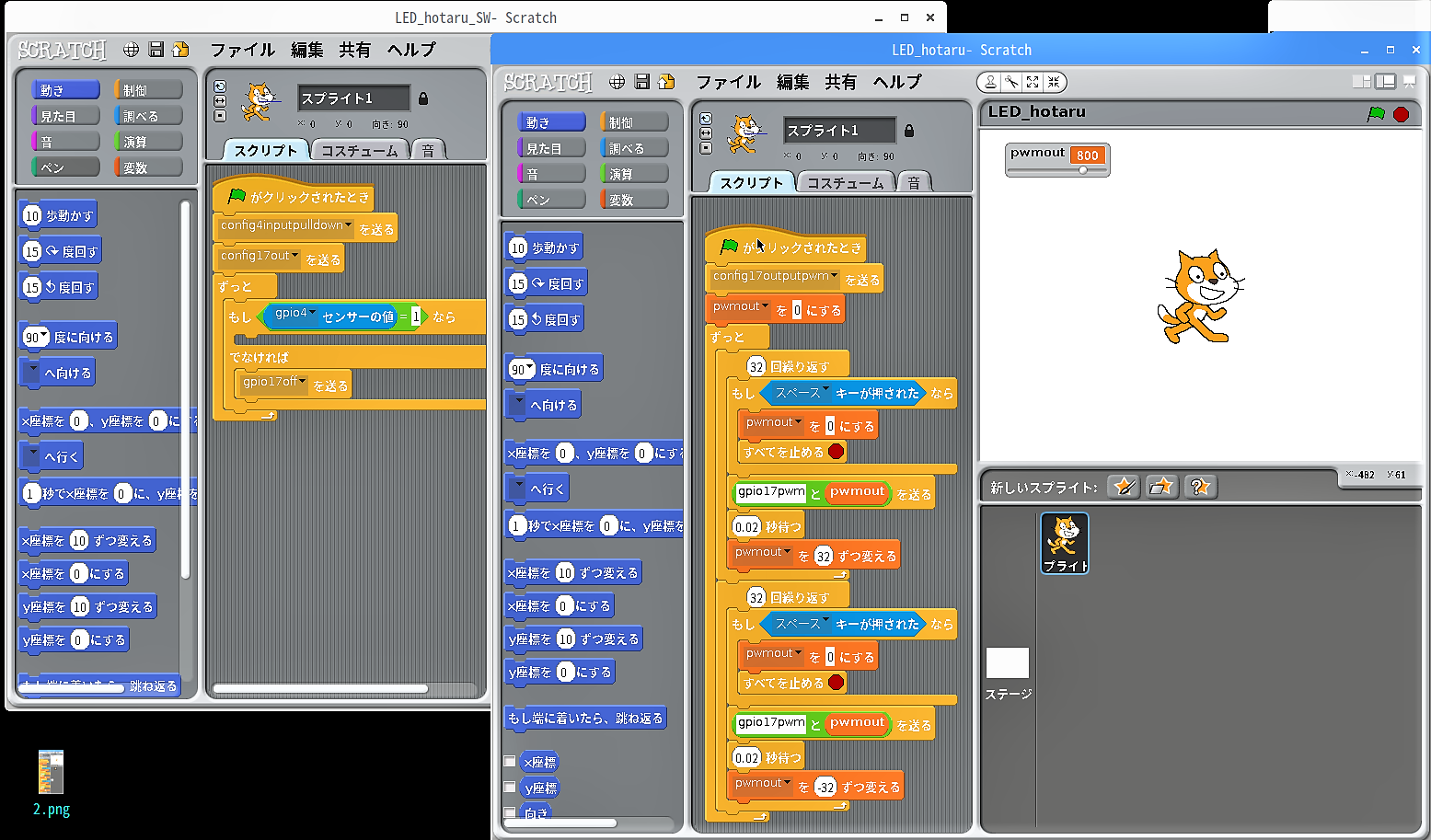
Task: Open pwmout dropdown in change by -32 block
Action: [787, 784]
